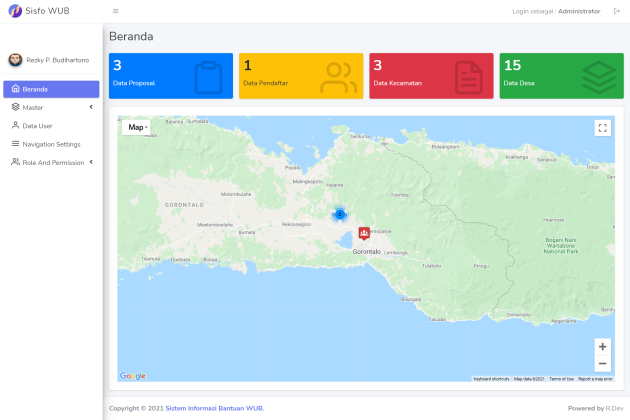The width and height of the screenshot is (630, 420).
Task: Select Beranda in the sidebar
Action: tap(51, 89)
